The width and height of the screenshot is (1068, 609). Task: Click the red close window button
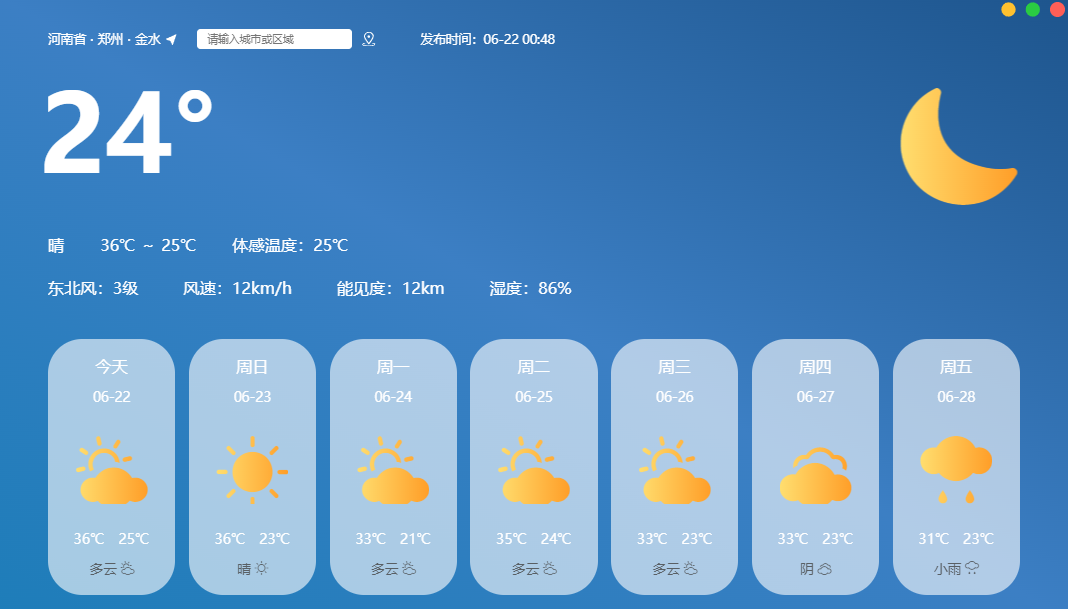pos(1057,10)
